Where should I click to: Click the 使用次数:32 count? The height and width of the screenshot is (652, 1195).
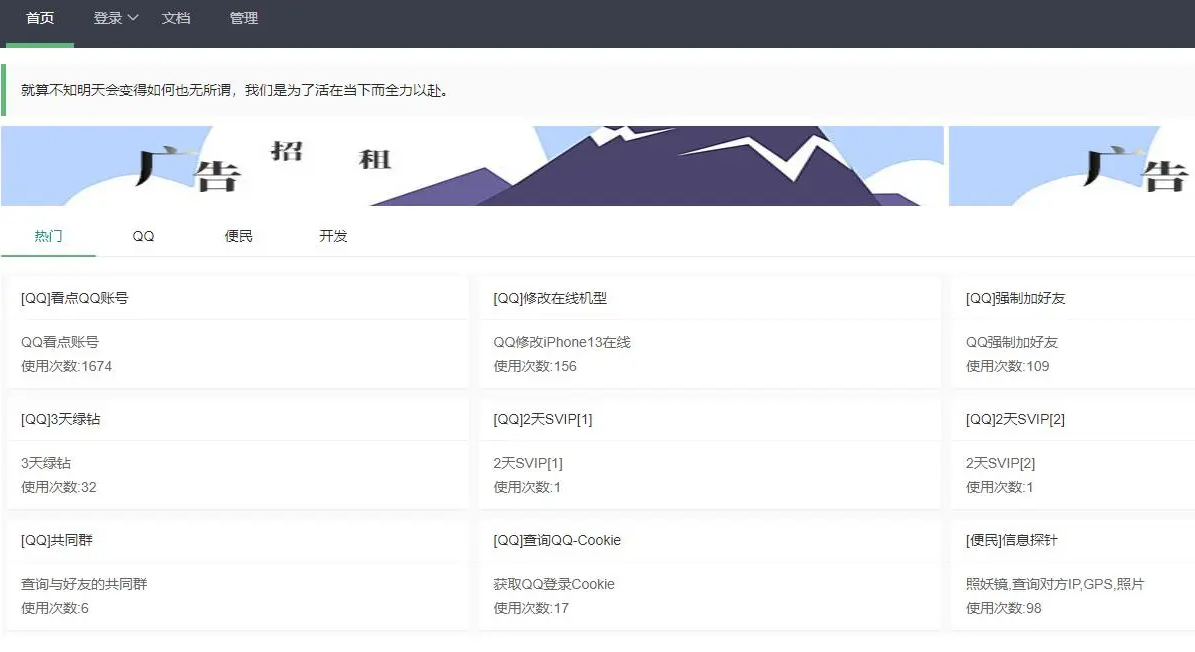point(59,487)
